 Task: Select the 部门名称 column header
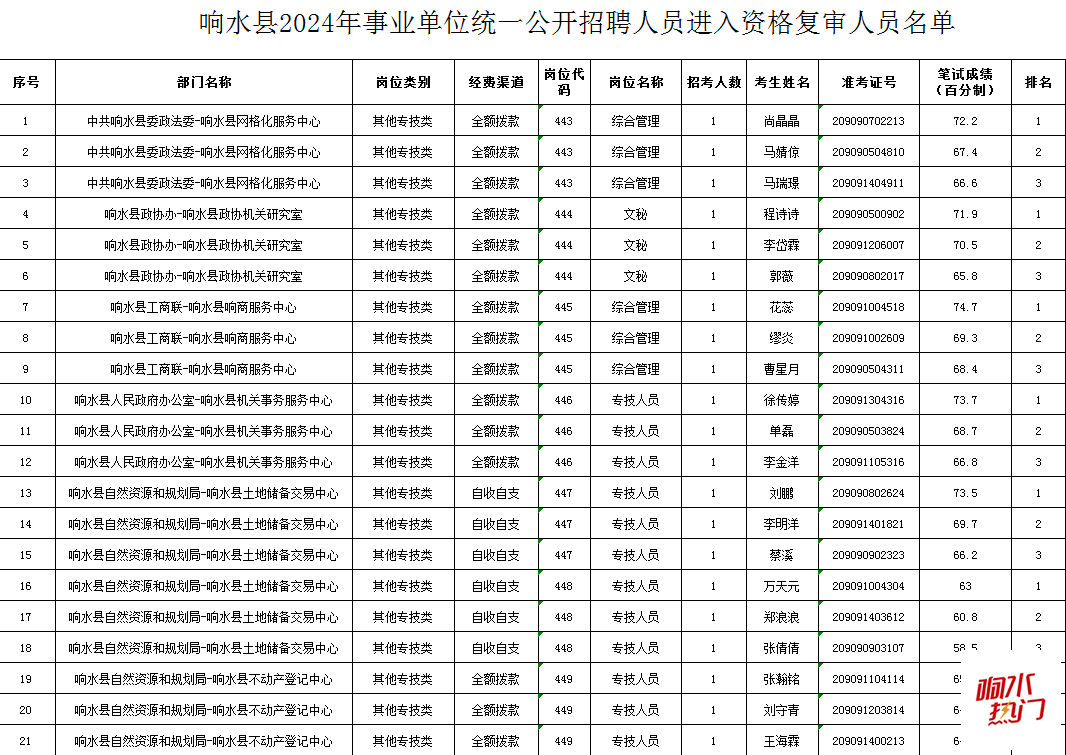coord(204,82)
